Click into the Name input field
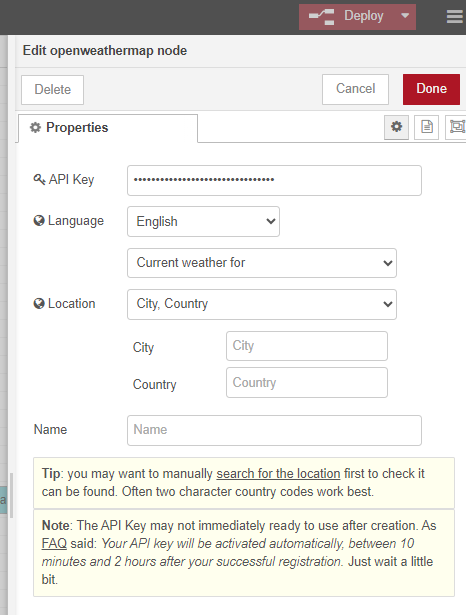The image size is (466, 615). coord(274,430)
